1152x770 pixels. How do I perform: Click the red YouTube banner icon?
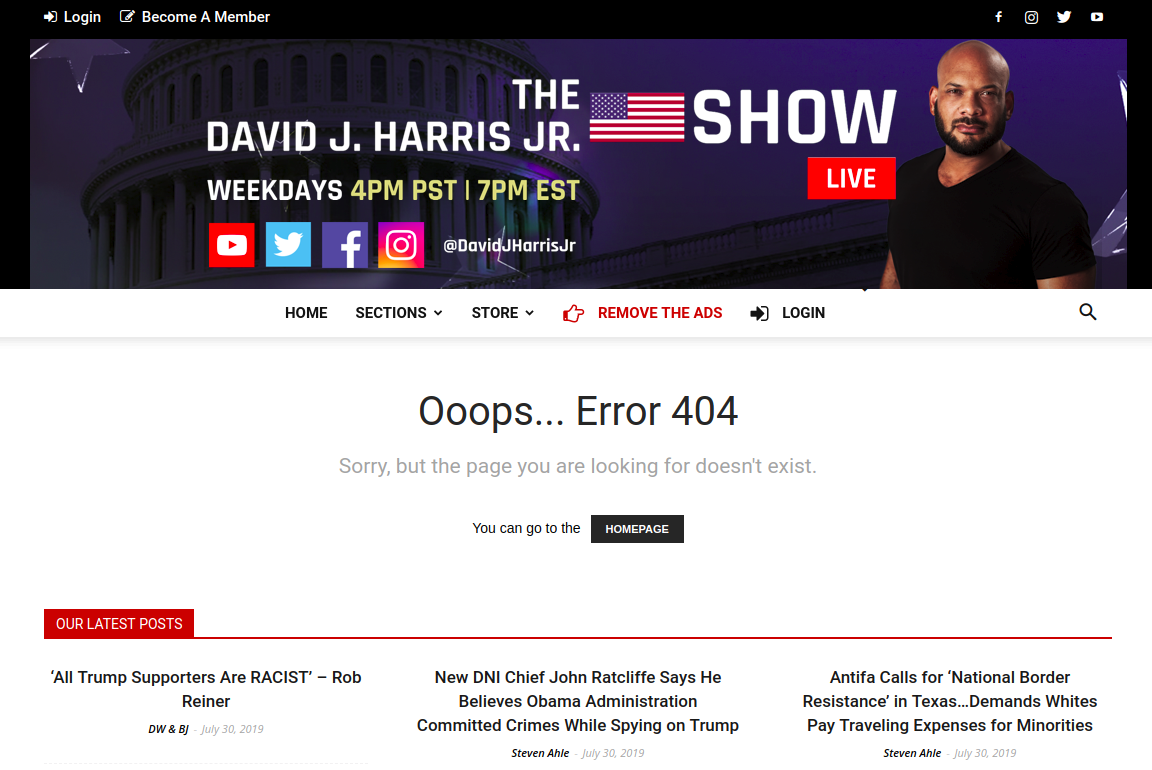click(x=231, y=245)
